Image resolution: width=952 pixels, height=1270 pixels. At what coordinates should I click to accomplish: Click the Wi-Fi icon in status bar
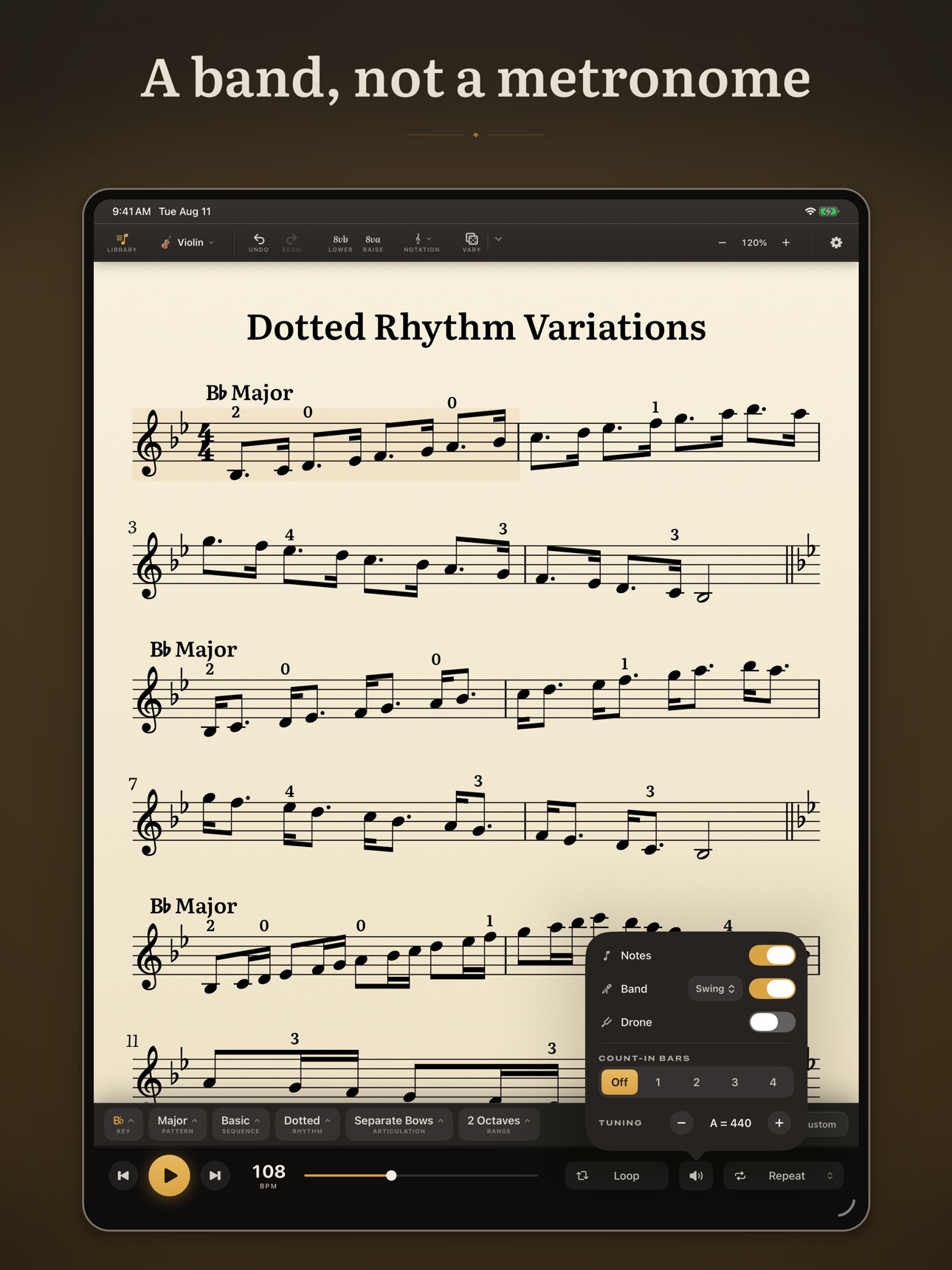click(x=810, y=211)
